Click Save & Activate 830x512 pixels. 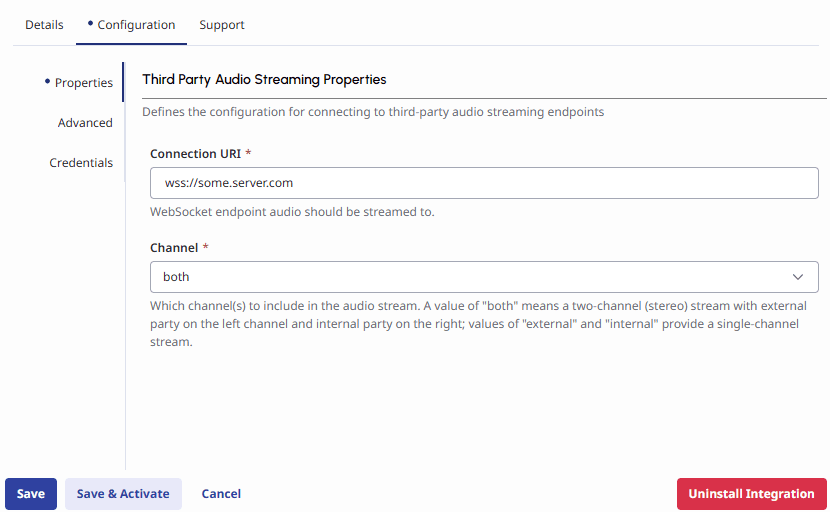123,494
